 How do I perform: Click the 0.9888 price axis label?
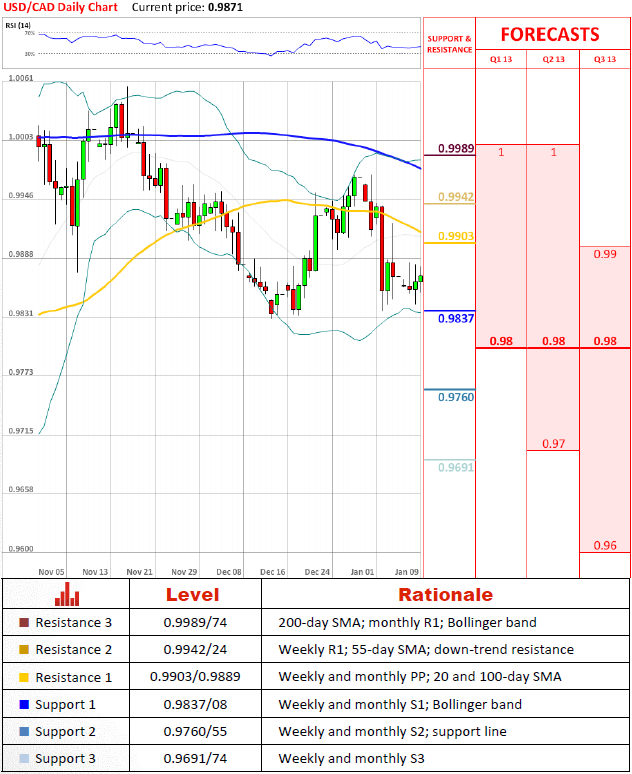click(21, 254)
